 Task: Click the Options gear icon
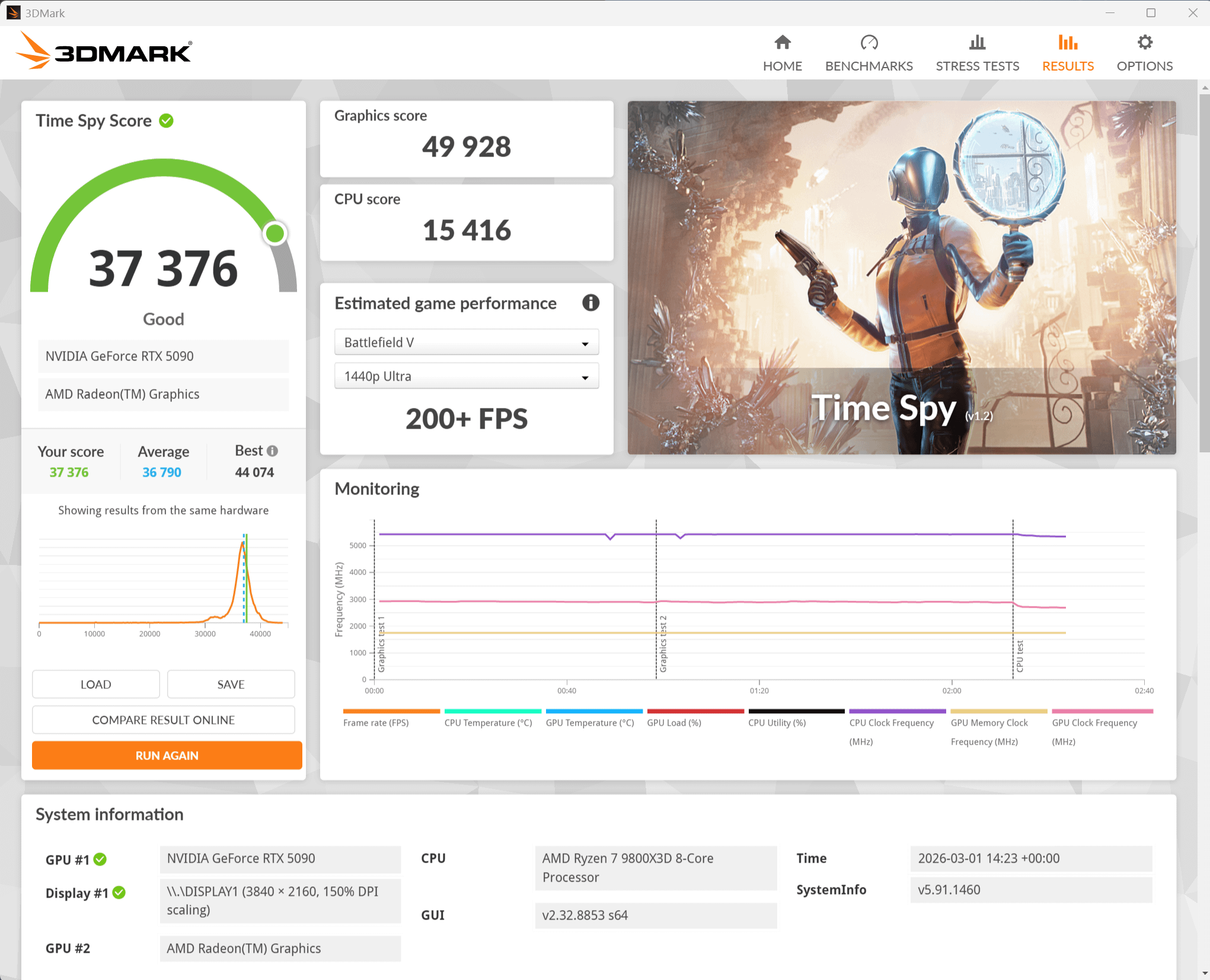tap(1144, 43)
